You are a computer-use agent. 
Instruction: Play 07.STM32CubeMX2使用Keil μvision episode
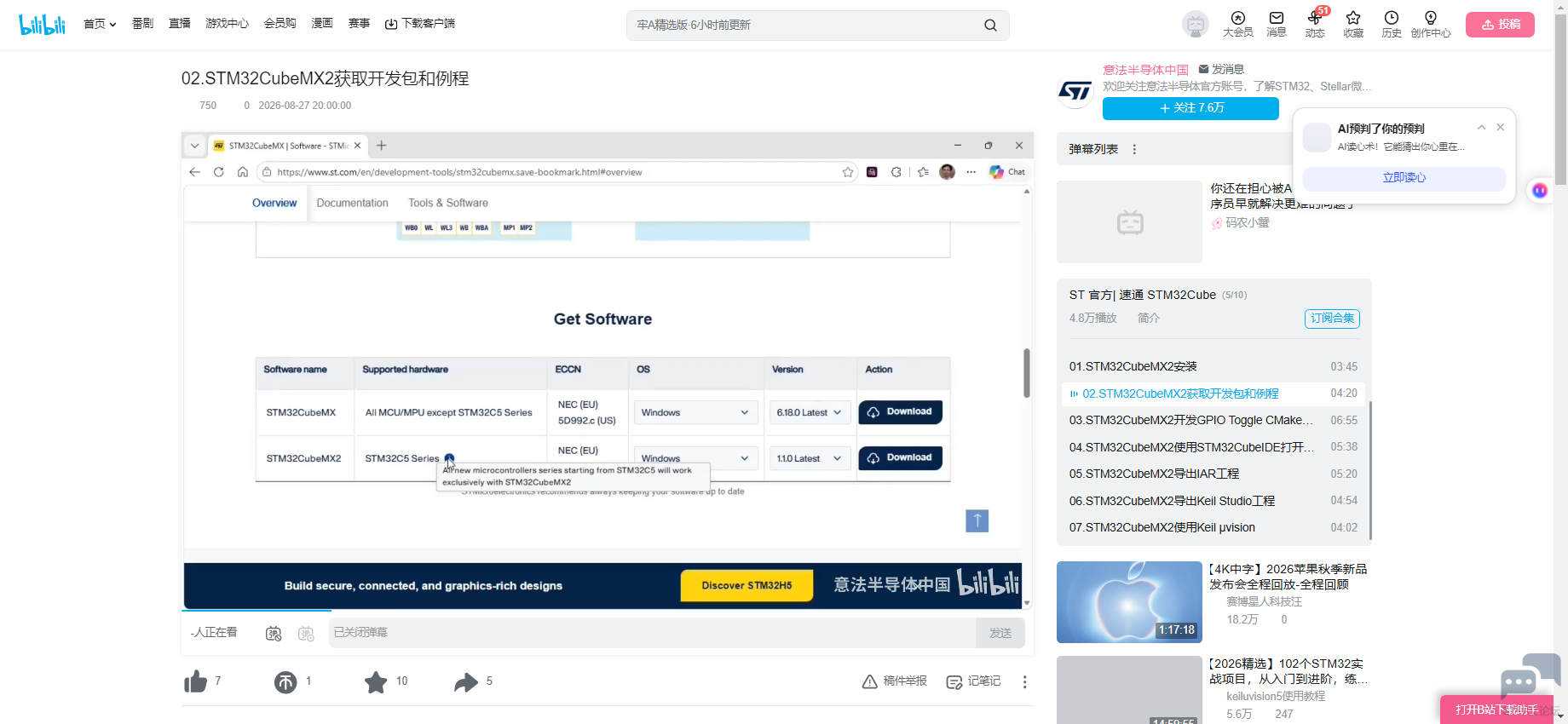pos(1213,527)
